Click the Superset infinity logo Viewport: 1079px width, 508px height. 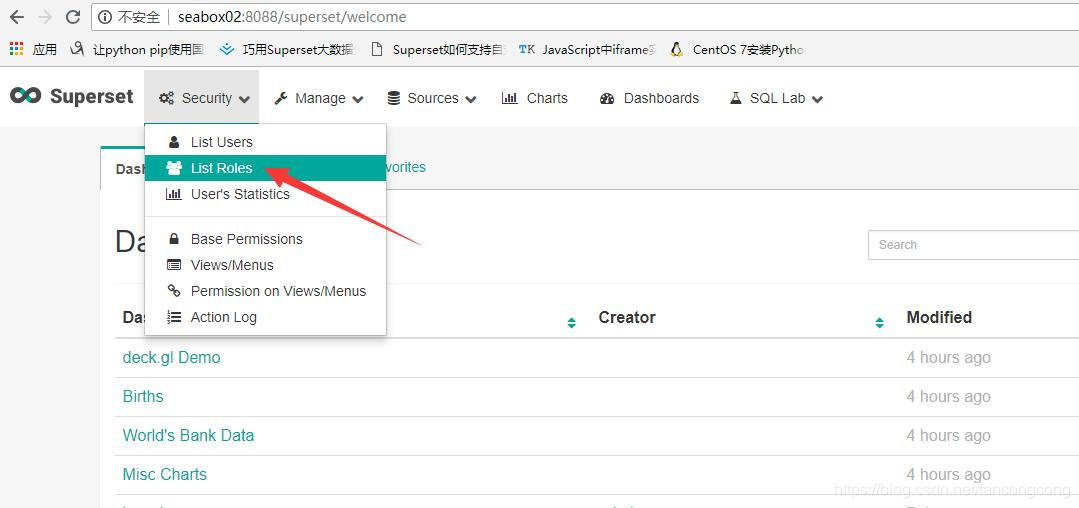tap(25, 96)
